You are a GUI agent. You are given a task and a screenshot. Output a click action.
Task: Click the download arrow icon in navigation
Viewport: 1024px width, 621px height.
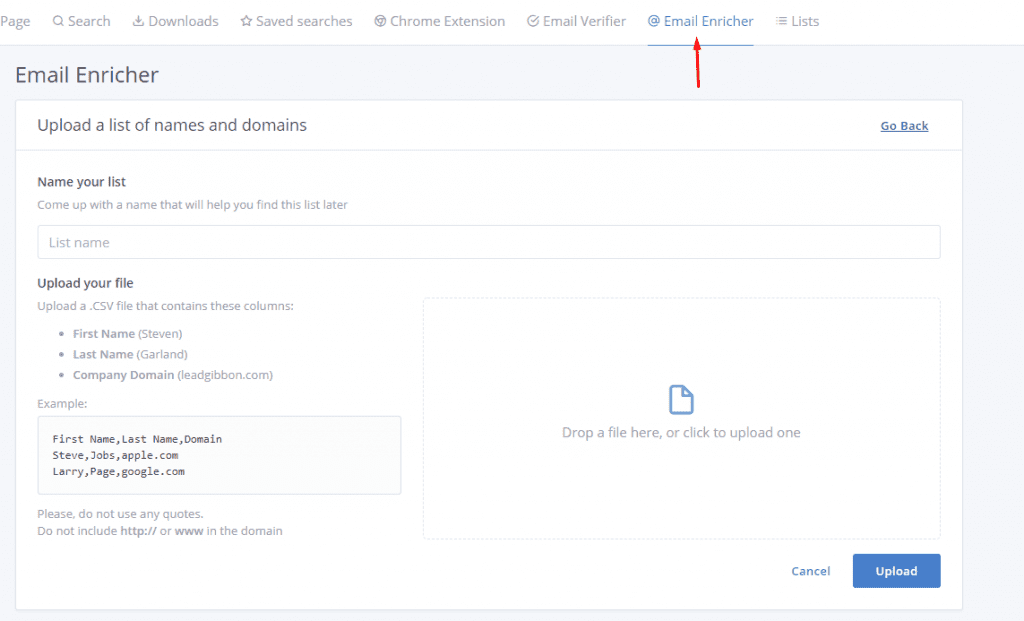(138, 21)
